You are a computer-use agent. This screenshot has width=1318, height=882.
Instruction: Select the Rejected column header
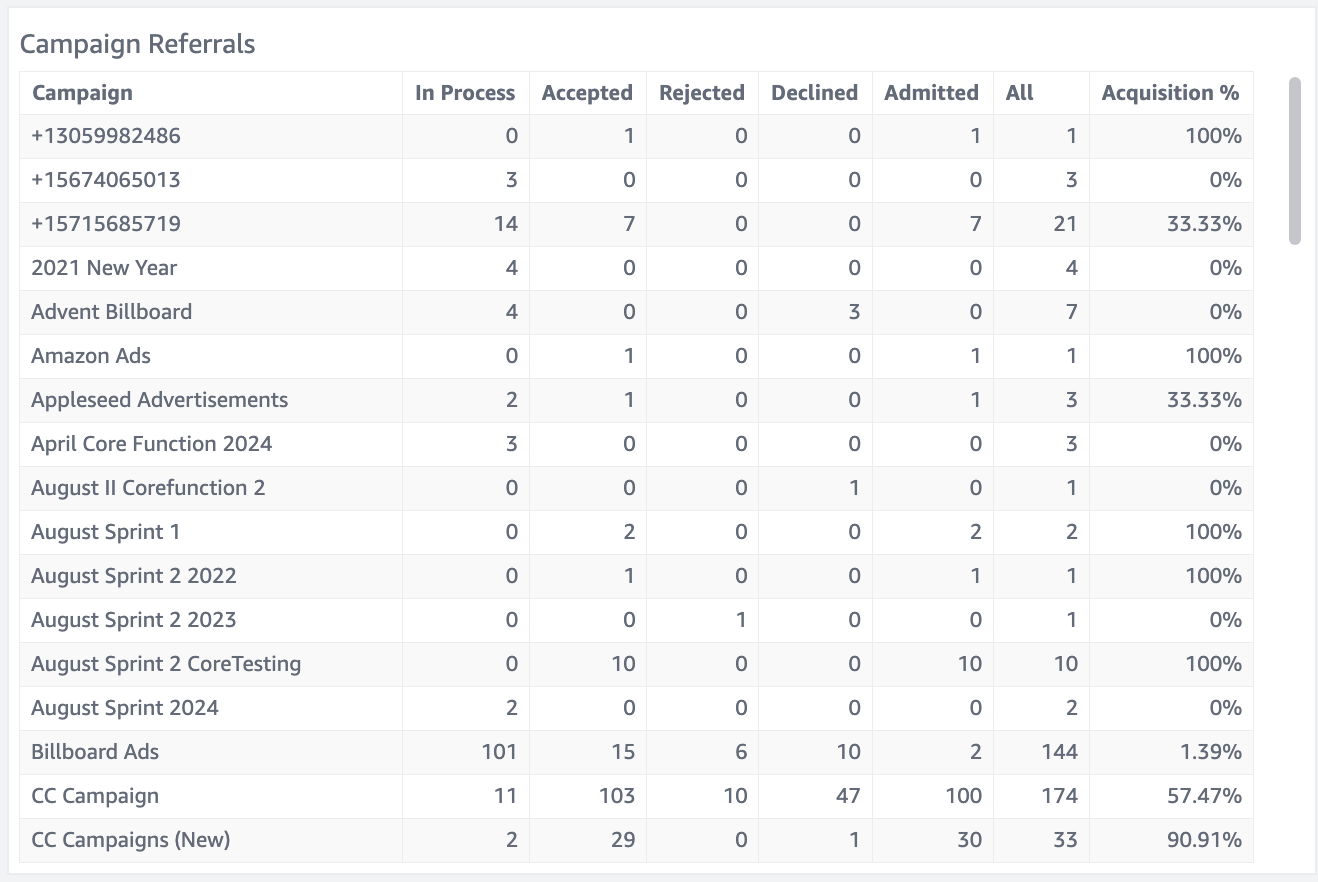coord(702,93)
